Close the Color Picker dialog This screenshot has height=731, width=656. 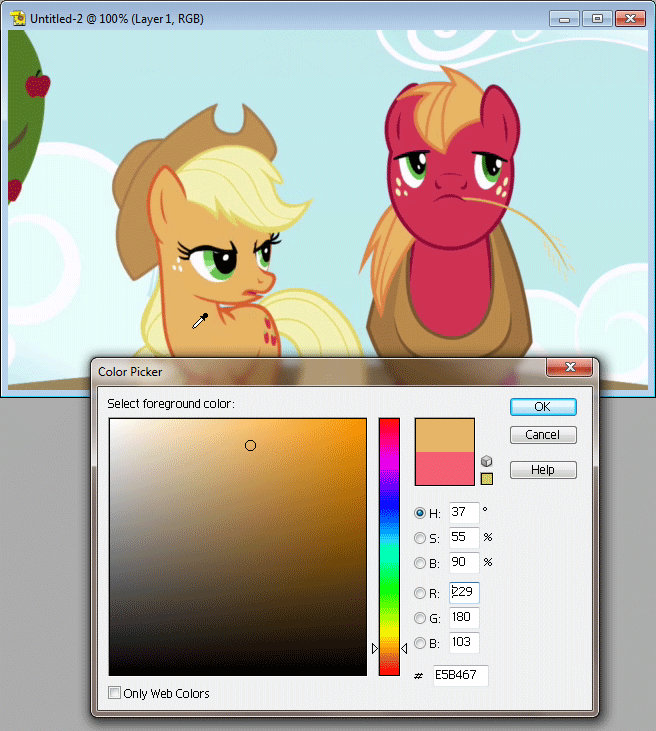point(569,367)
